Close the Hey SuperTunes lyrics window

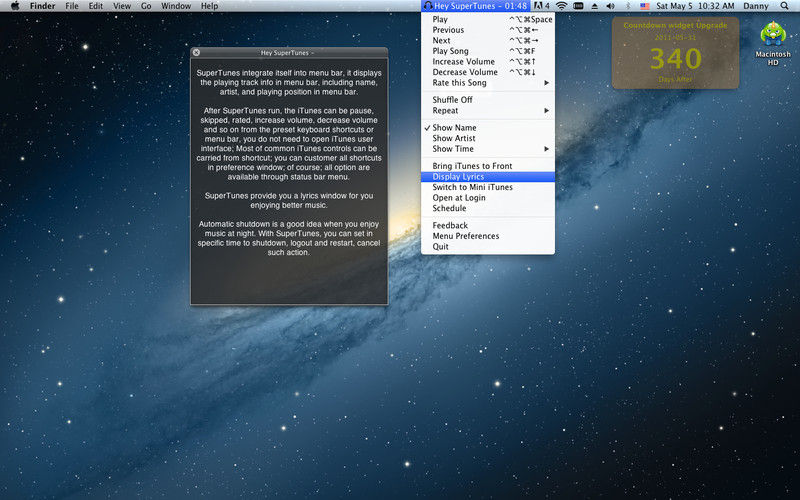point(196,53)
